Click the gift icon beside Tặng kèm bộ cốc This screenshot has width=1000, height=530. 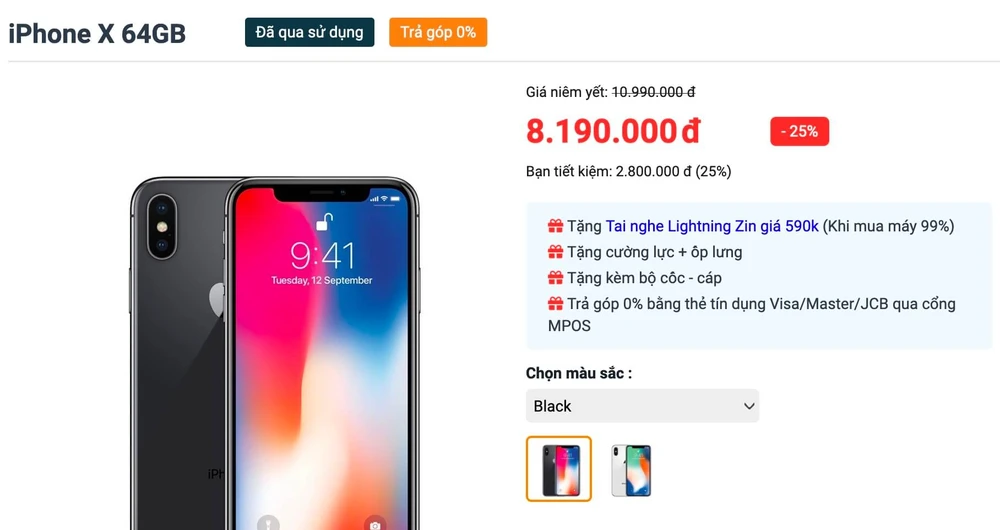555,277
